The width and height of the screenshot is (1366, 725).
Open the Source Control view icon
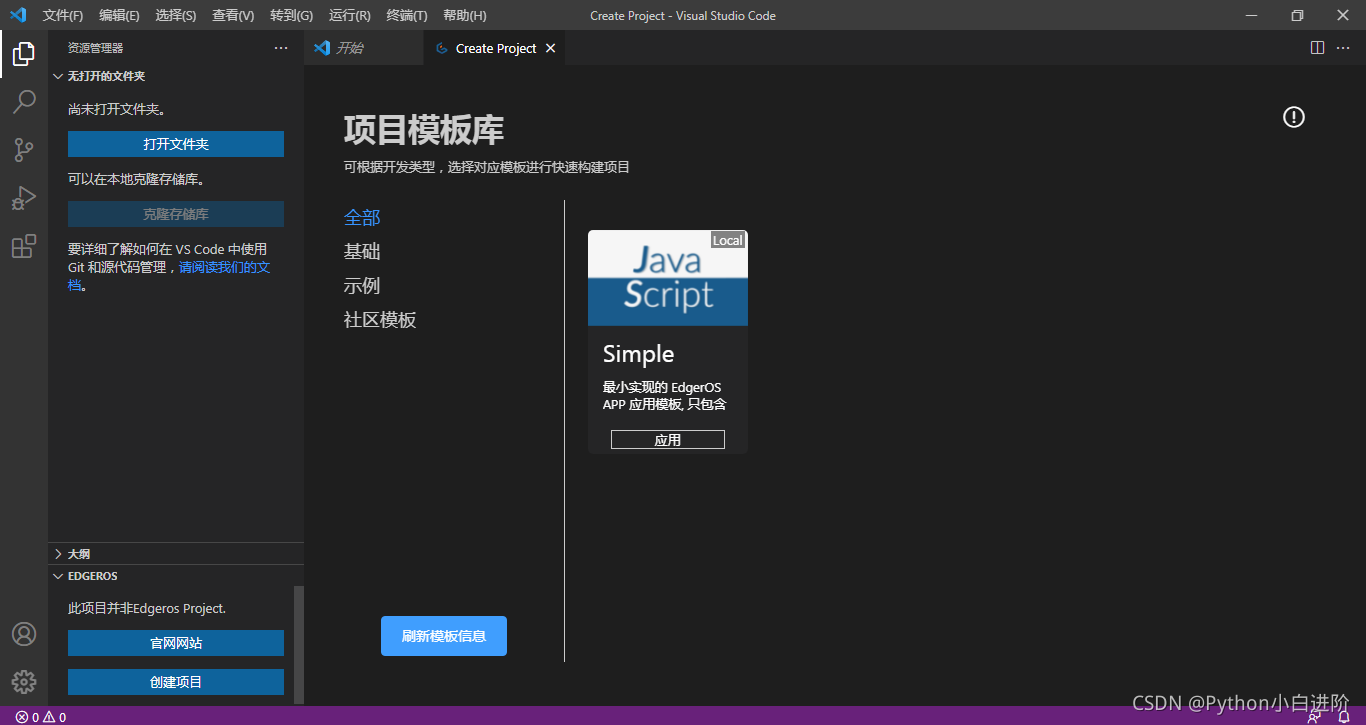tap(24, 150)
